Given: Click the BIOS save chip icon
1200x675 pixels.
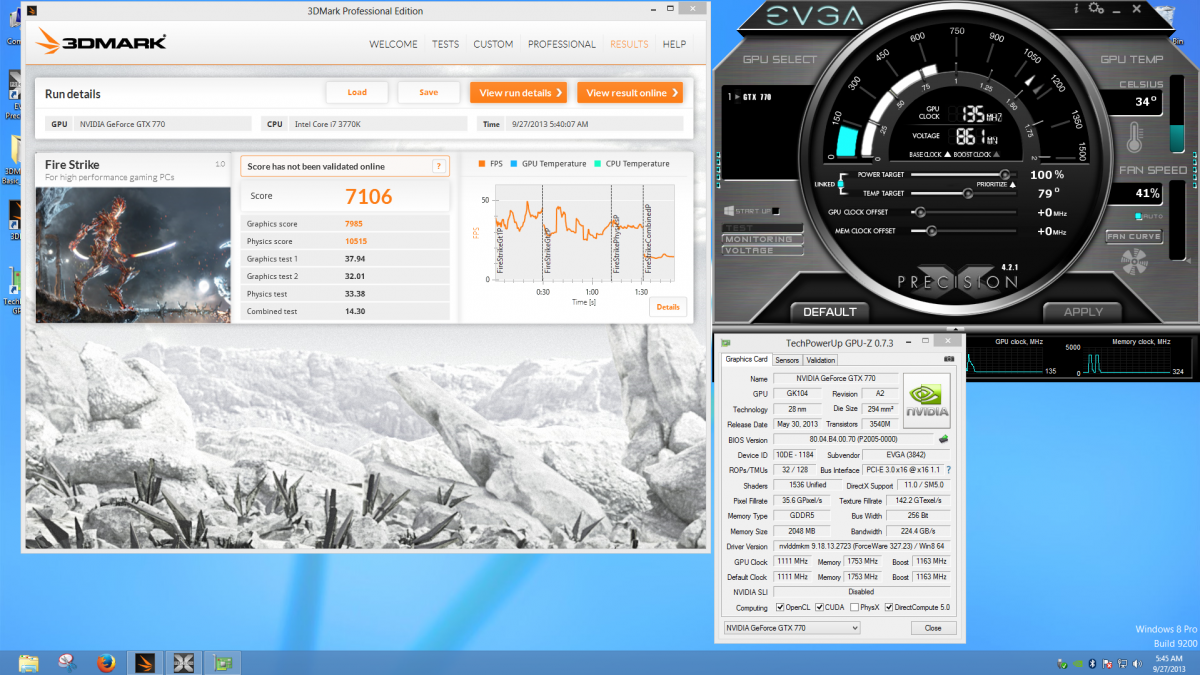Looking at the screenshot, I should click(x=942, y=439).
